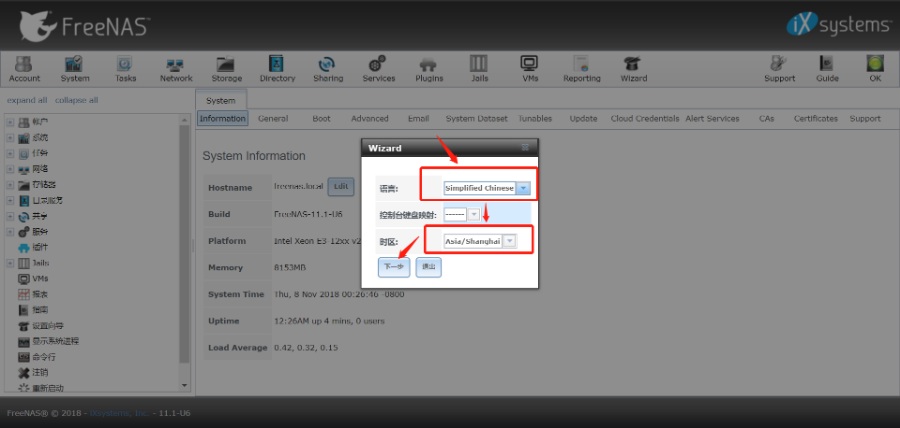Open the Sharing toolbar icon

click(328, 68)
